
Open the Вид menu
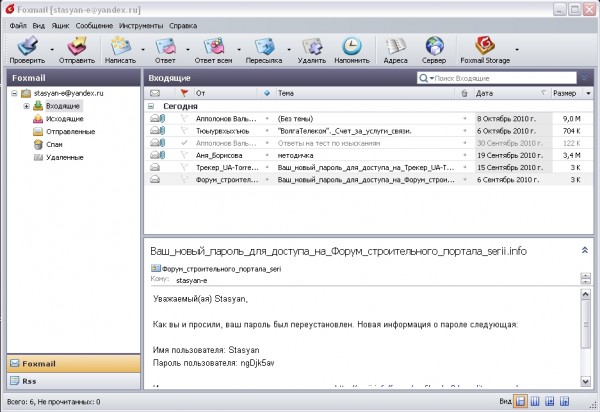[39, 26]
